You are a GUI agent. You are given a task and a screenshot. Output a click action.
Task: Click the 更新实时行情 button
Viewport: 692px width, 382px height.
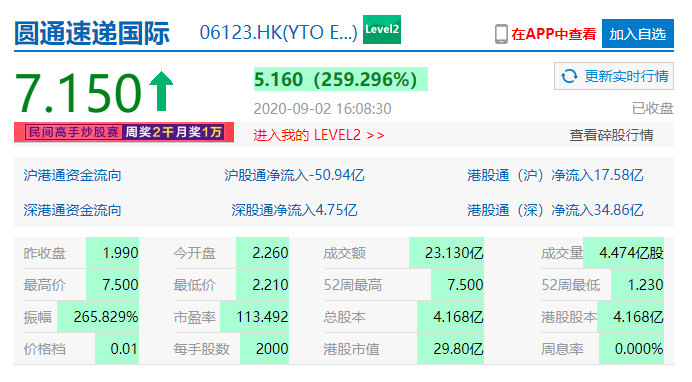pos(614,76)
